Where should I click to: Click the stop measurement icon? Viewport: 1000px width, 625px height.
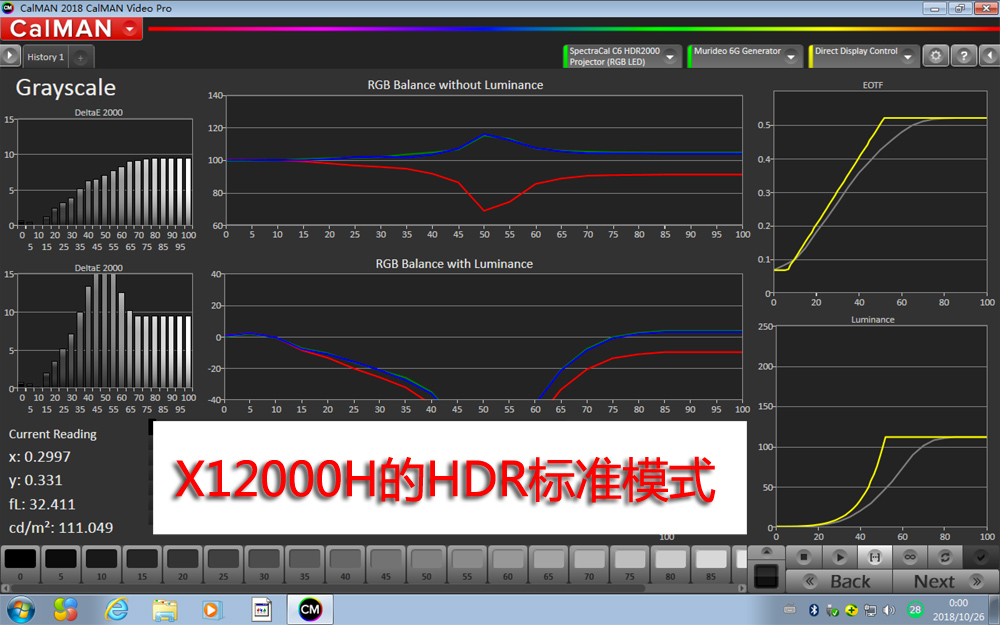point(804,556)
